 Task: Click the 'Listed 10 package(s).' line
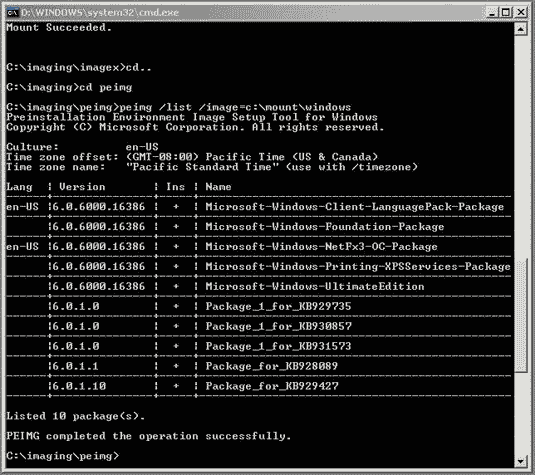pos(75,416)
